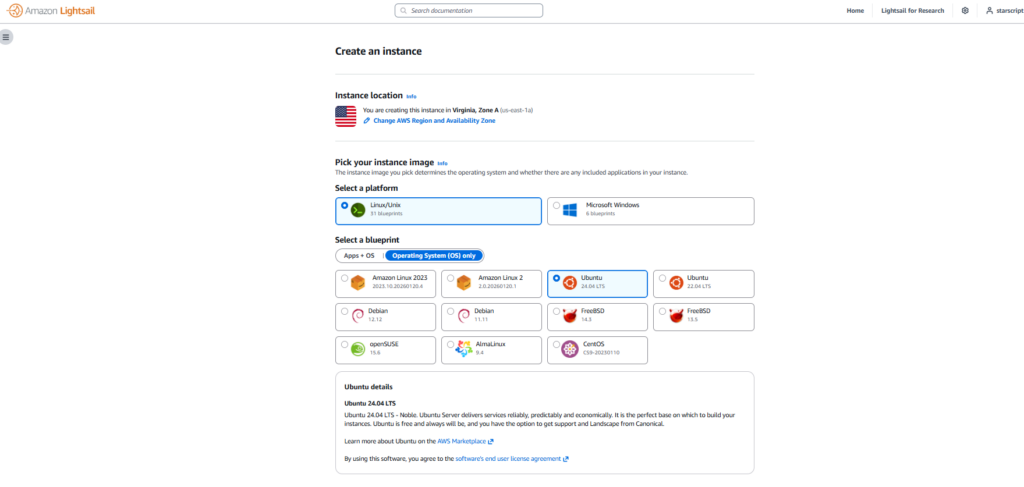Select the Amazon Linux 2023 radio button
This screenshot has height=487, width=1024.
pos(345,279)
